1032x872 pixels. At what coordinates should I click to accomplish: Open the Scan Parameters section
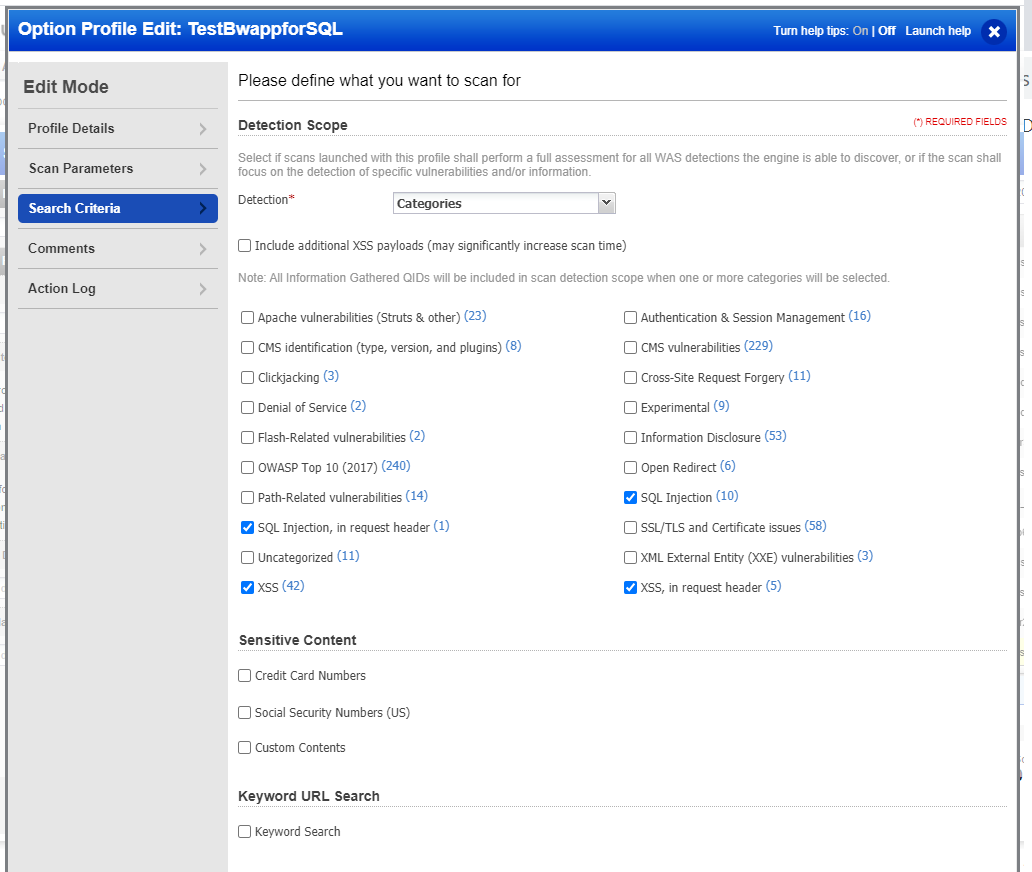point(118,168)
